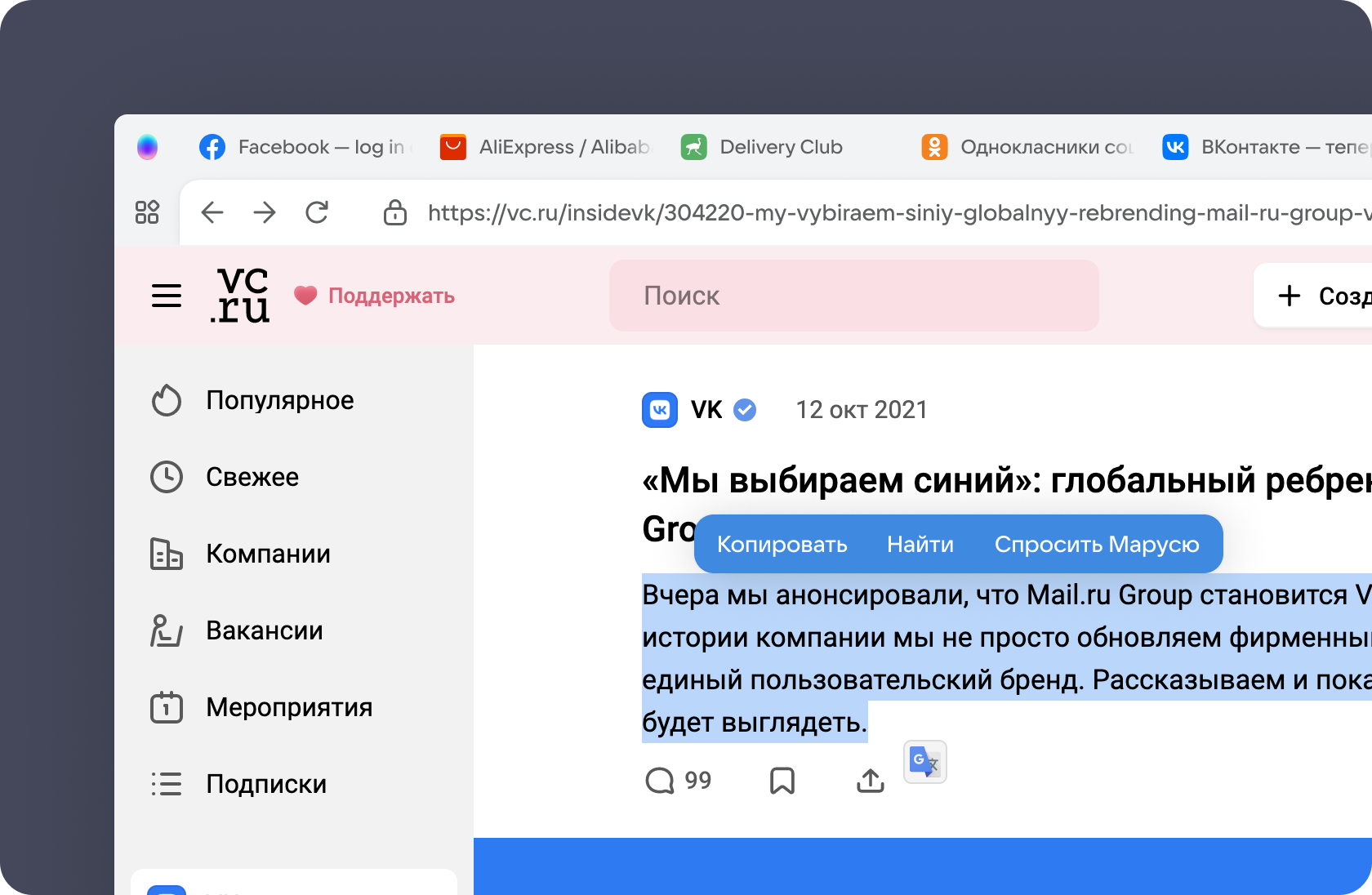
Task: Click the VK author avatar icon
Action: click(660, 410)
